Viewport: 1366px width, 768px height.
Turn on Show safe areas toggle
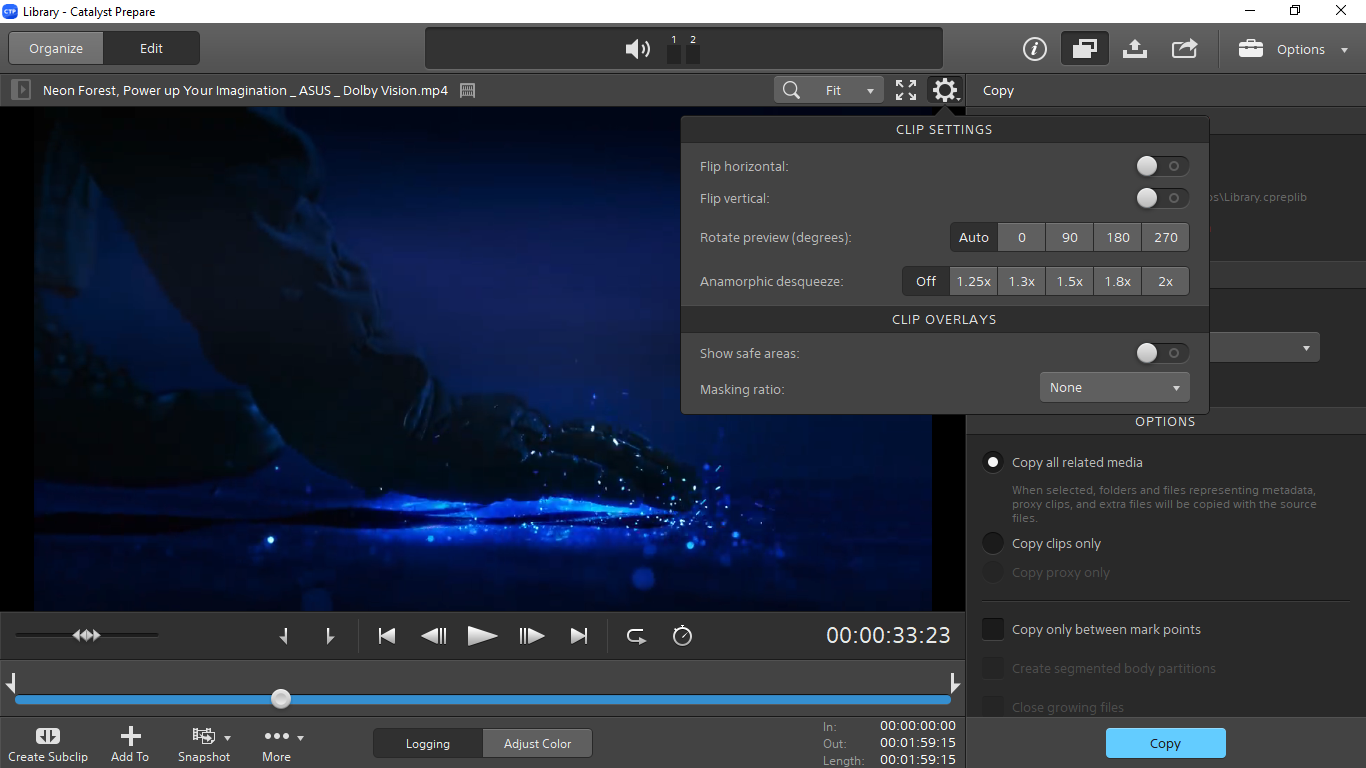(x=1162, y=353)
